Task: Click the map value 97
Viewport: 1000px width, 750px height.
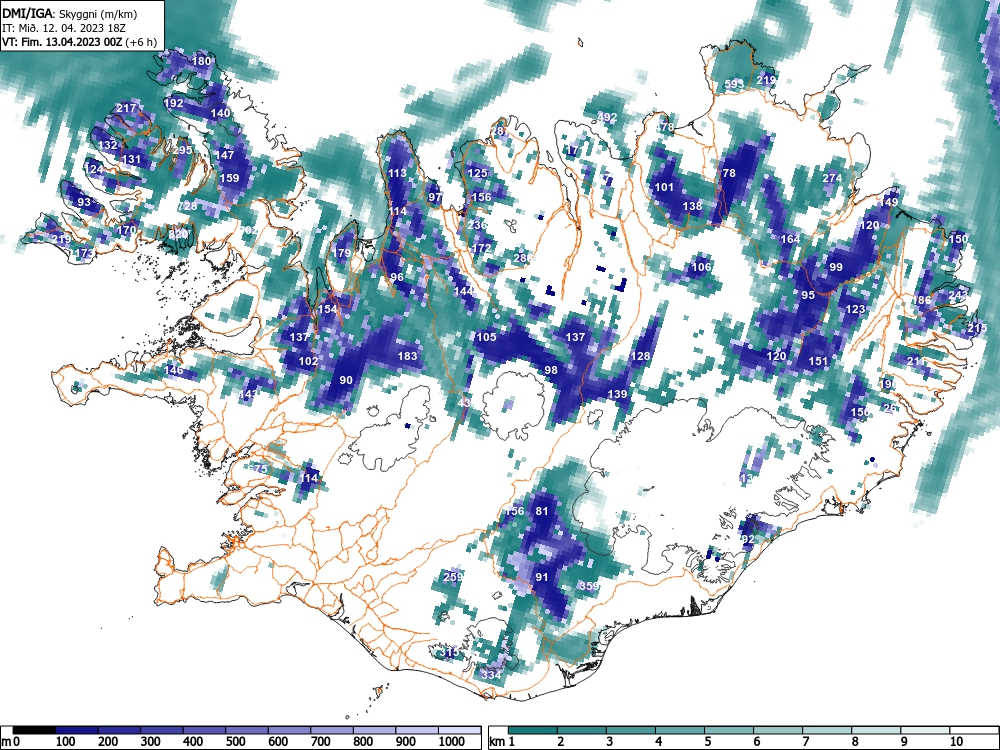Action: (x=435, y=197)
